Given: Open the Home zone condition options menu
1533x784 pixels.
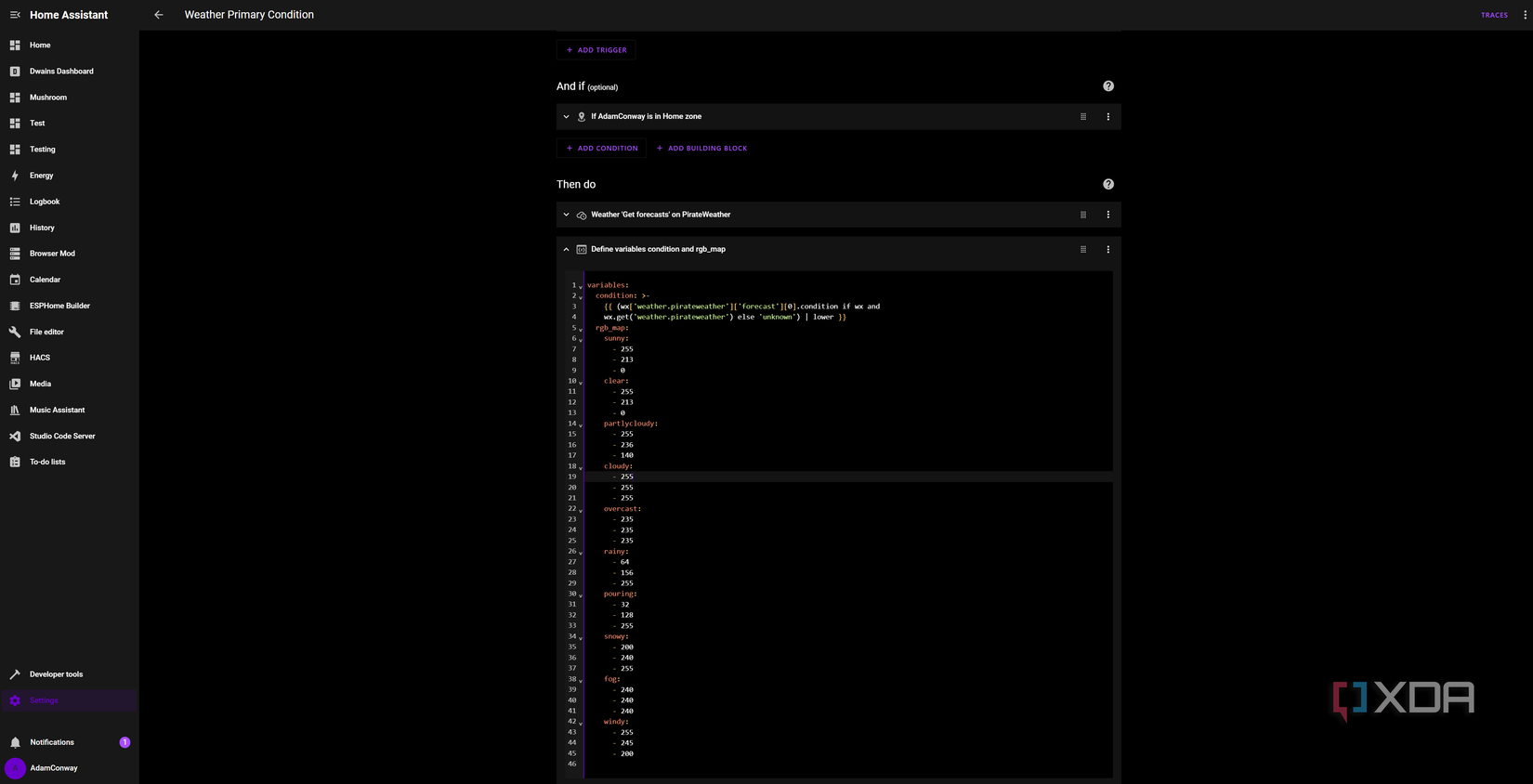Looking at the screenshot, I should 1108,117.
